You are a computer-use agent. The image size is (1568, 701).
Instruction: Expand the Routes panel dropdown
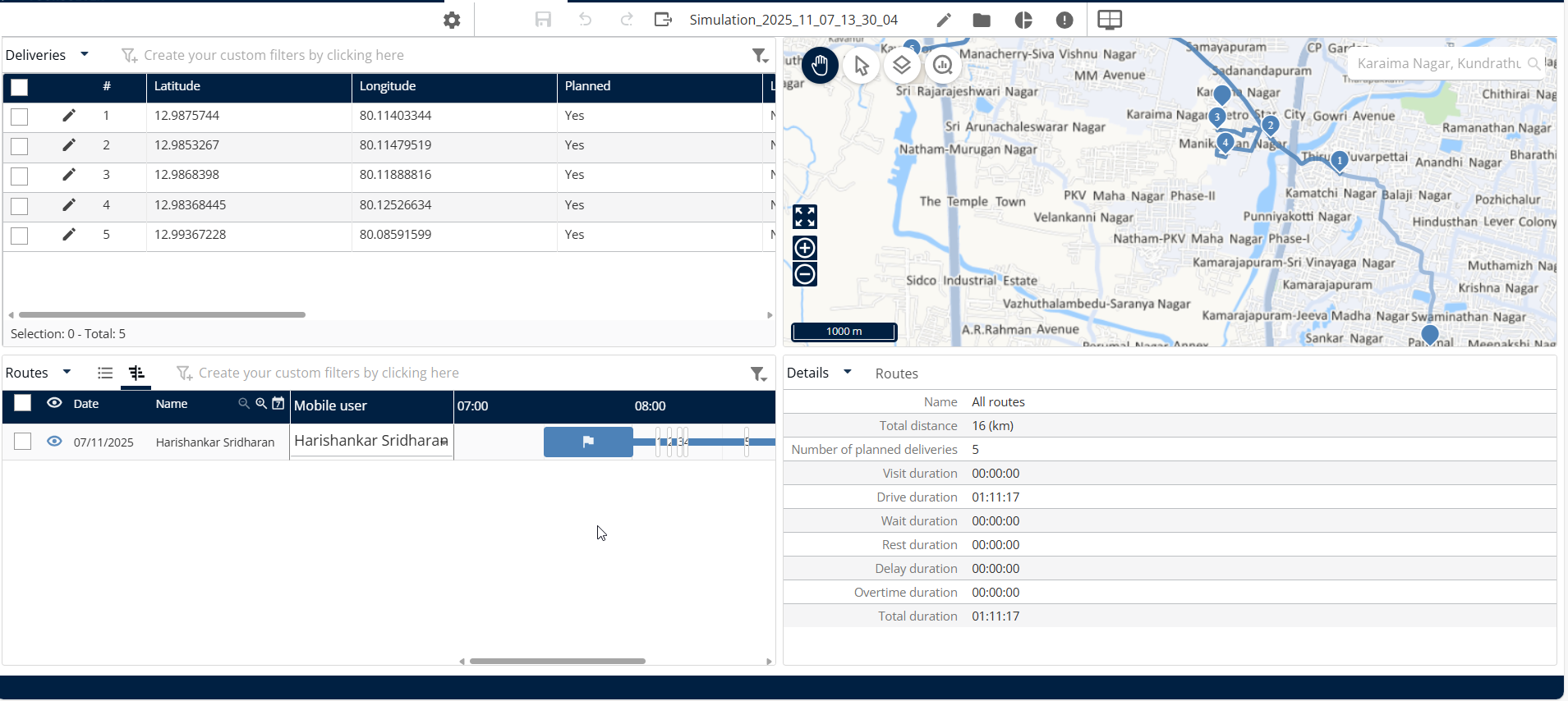[x=67, y=372]
